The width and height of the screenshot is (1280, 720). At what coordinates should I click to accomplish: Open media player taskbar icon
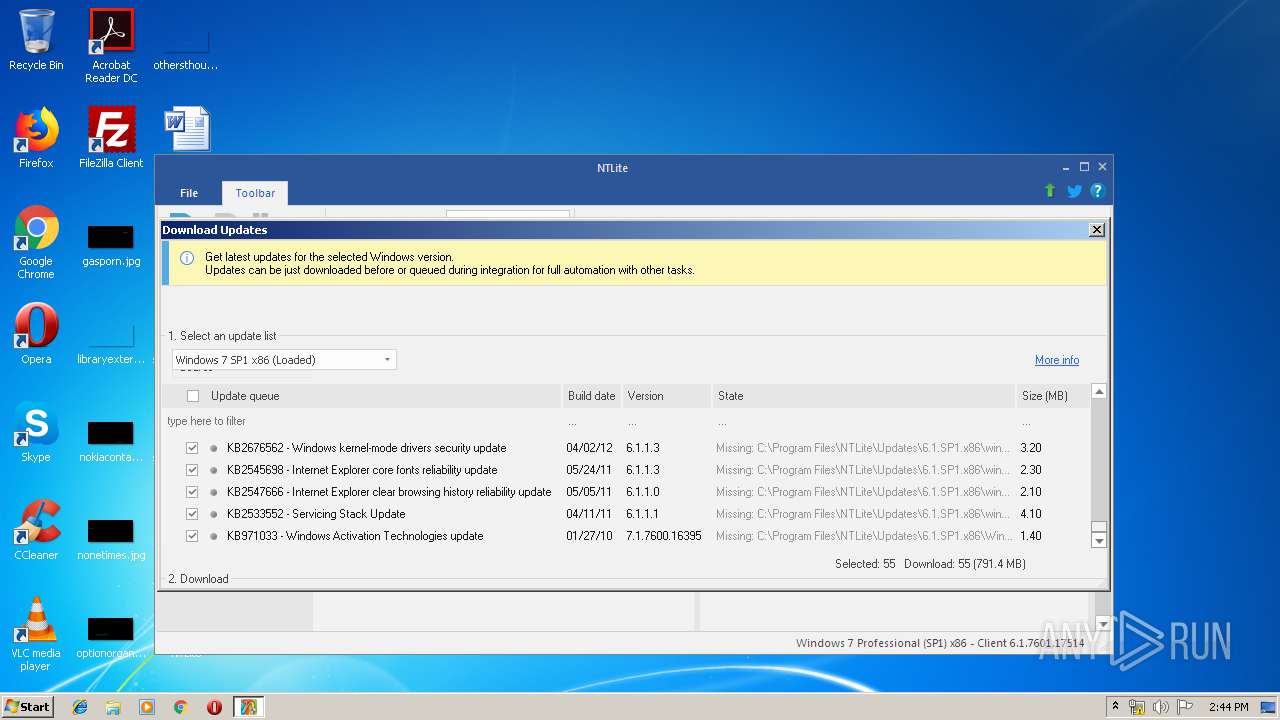pos(147,707)
